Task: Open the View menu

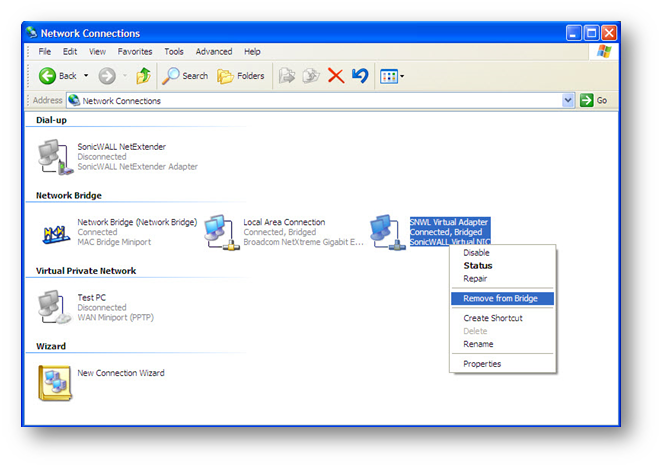Action: [97, 52]
